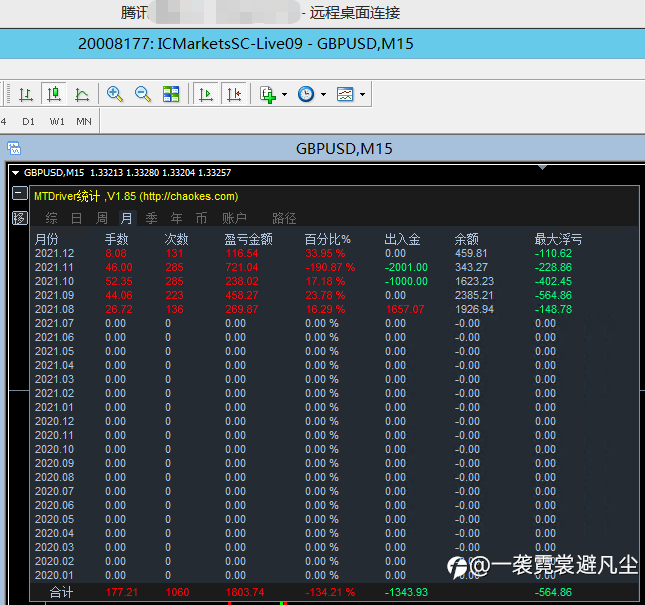Open the templates dropdown arrow
The image size is (645, 605).
point(362,95)
